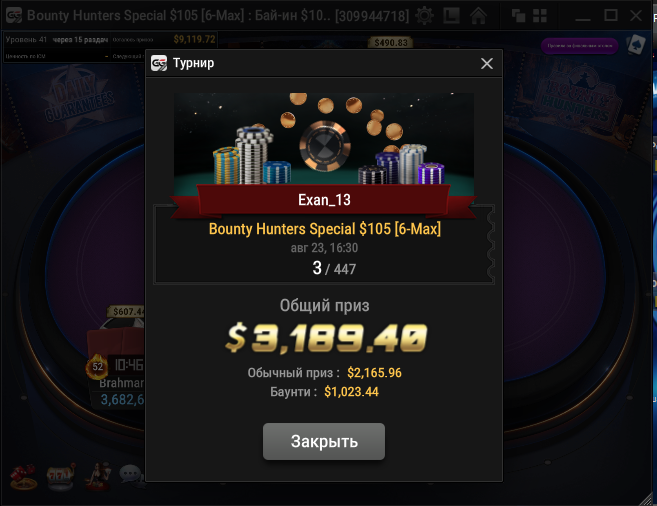
Task: Open settings gear in title bar
Action: (424, 16)
